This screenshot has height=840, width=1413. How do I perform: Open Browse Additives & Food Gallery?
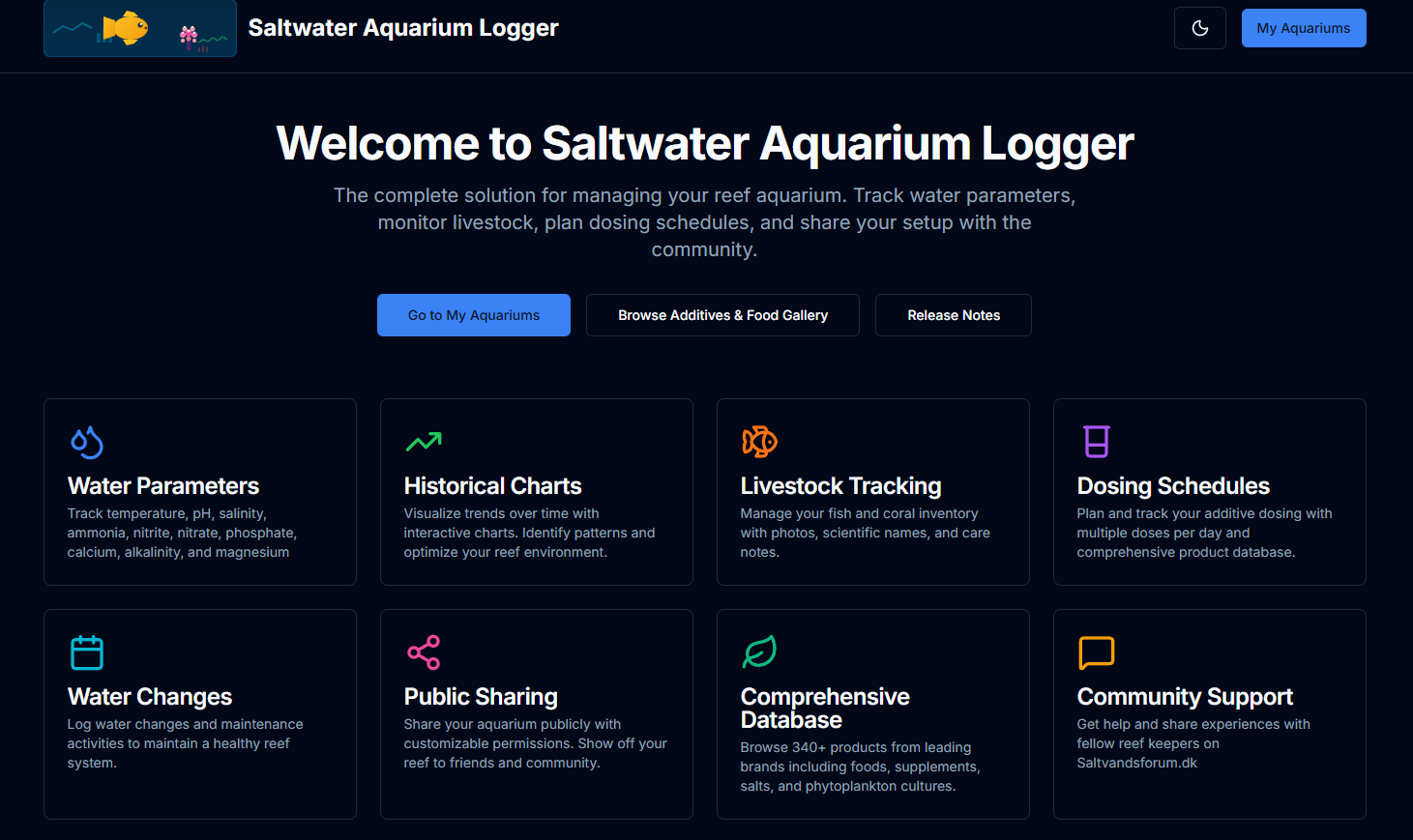pos(722,315)
